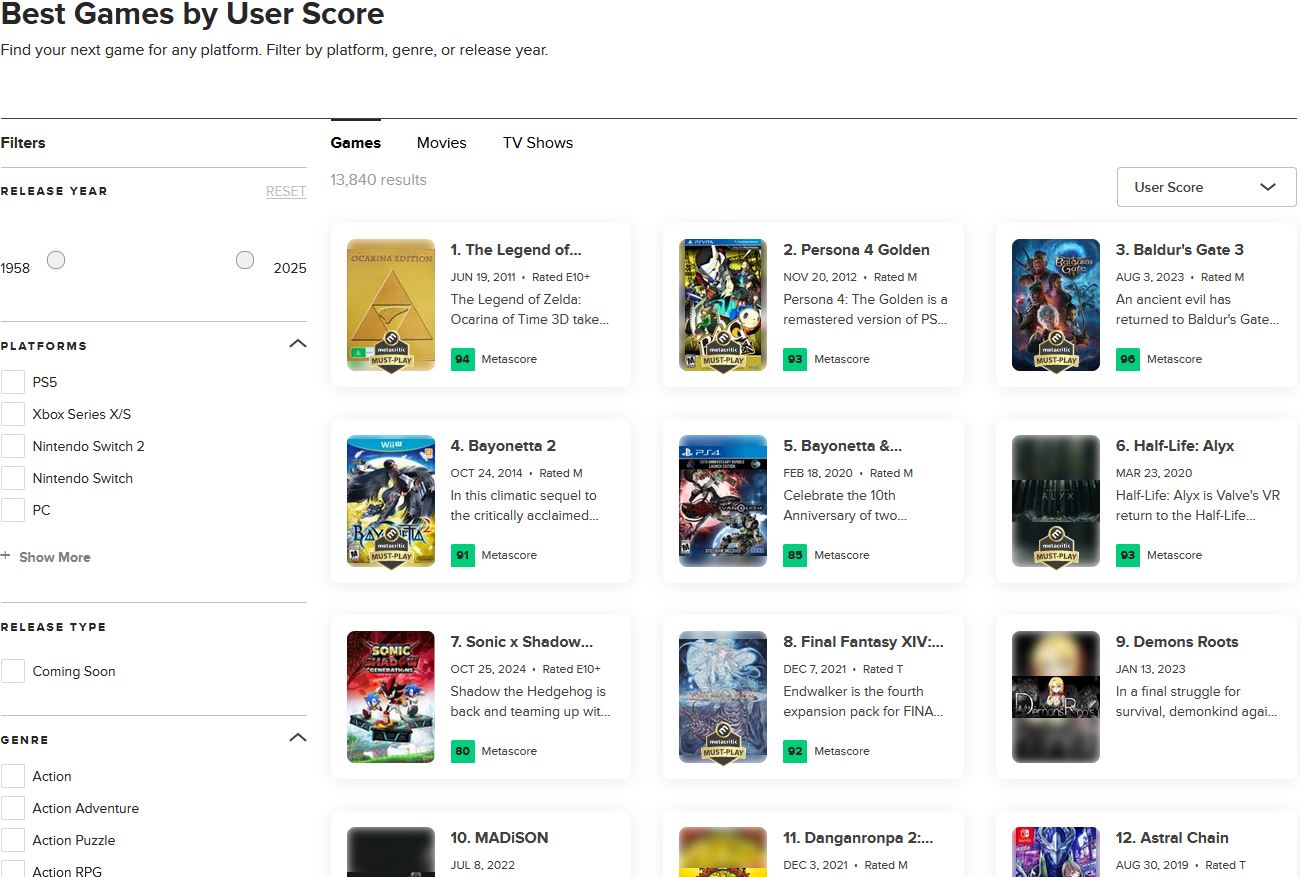
Task: Click the Persona 4 Golden Metascore badge
Action: pyautogui.click(x=795, y=359)
